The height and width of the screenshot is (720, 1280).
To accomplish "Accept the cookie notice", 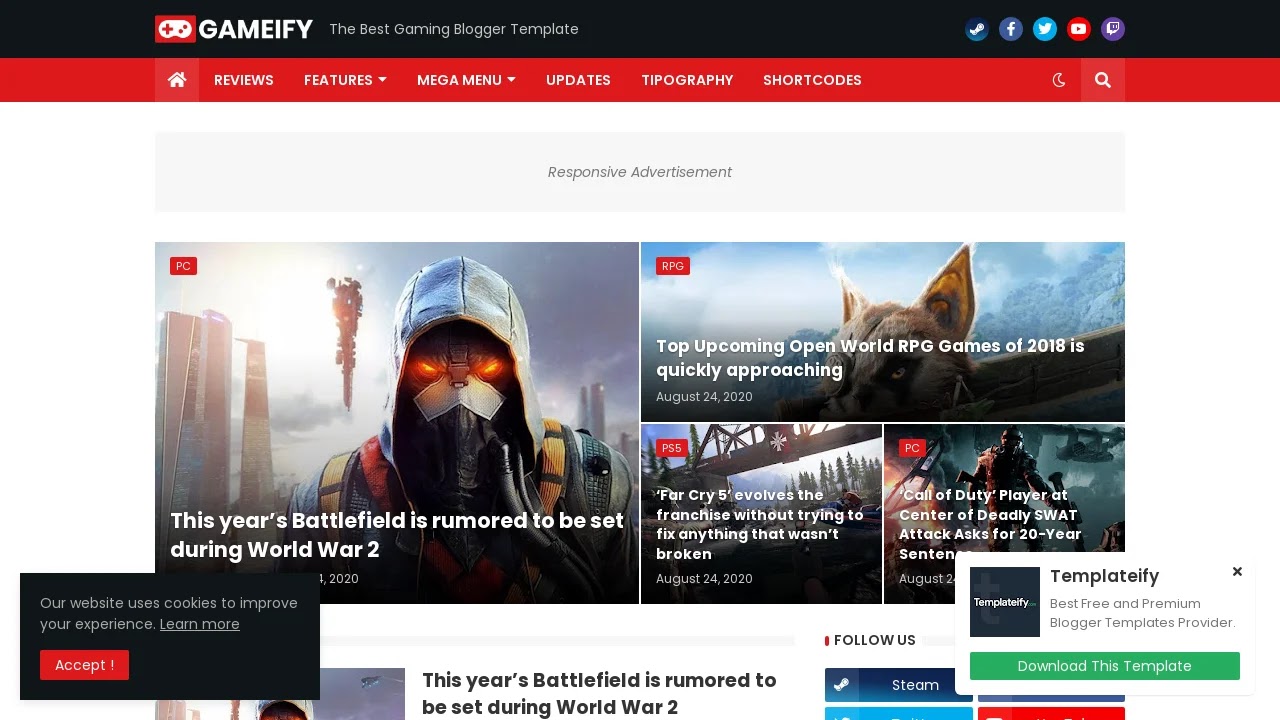I will click(x=84, y=665).
